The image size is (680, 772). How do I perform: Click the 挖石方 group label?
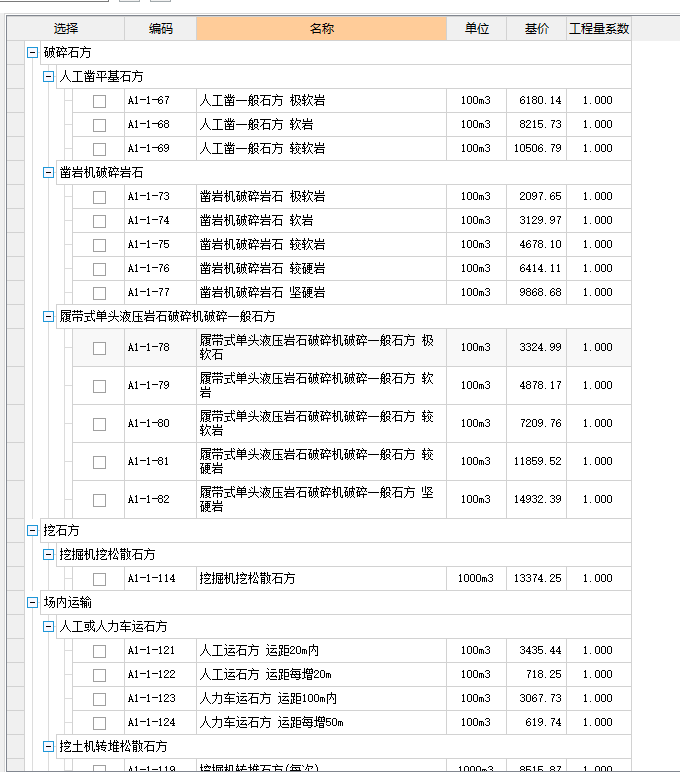61,530
